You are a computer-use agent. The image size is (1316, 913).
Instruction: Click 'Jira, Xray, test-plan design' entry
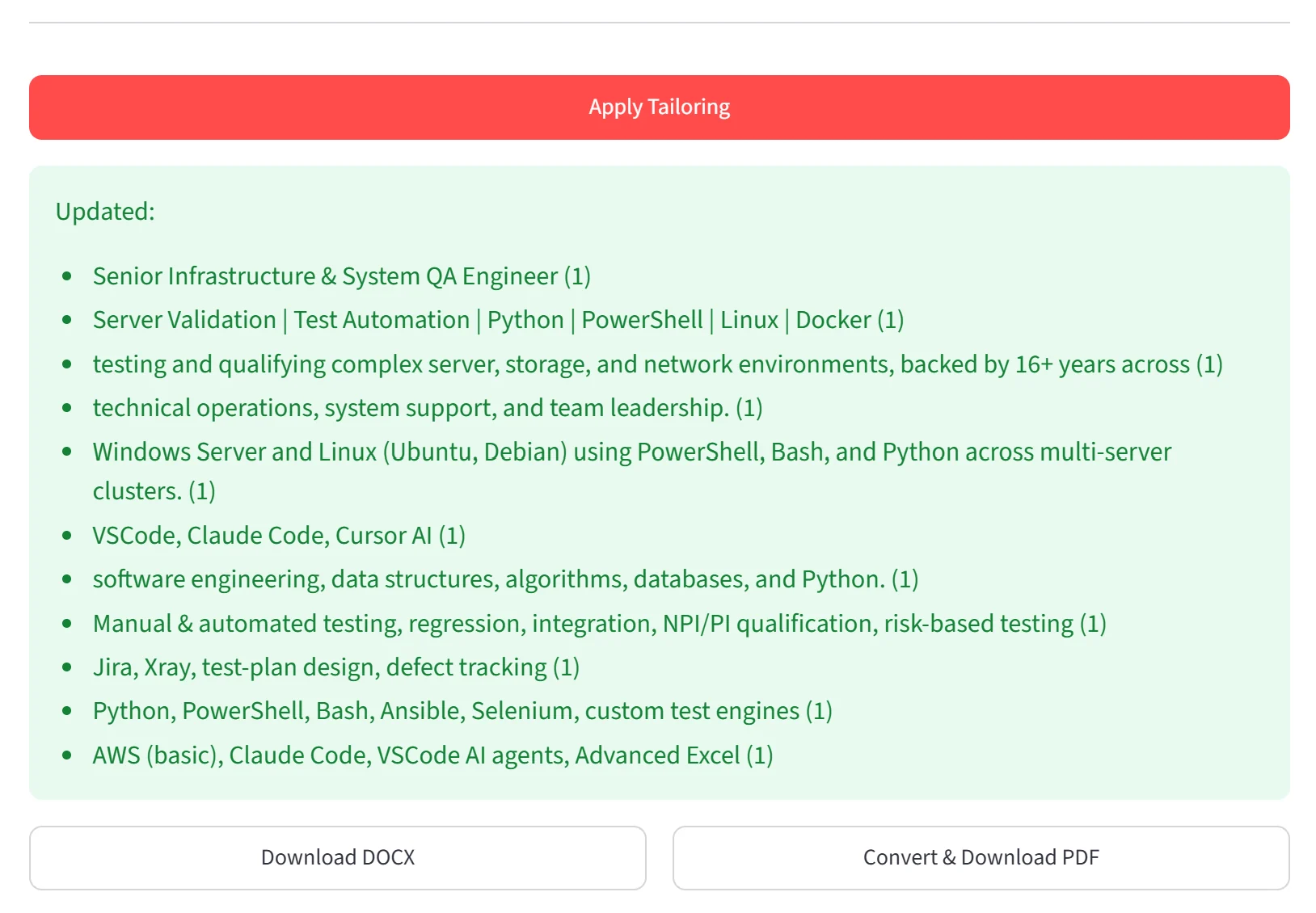[335, 667]
